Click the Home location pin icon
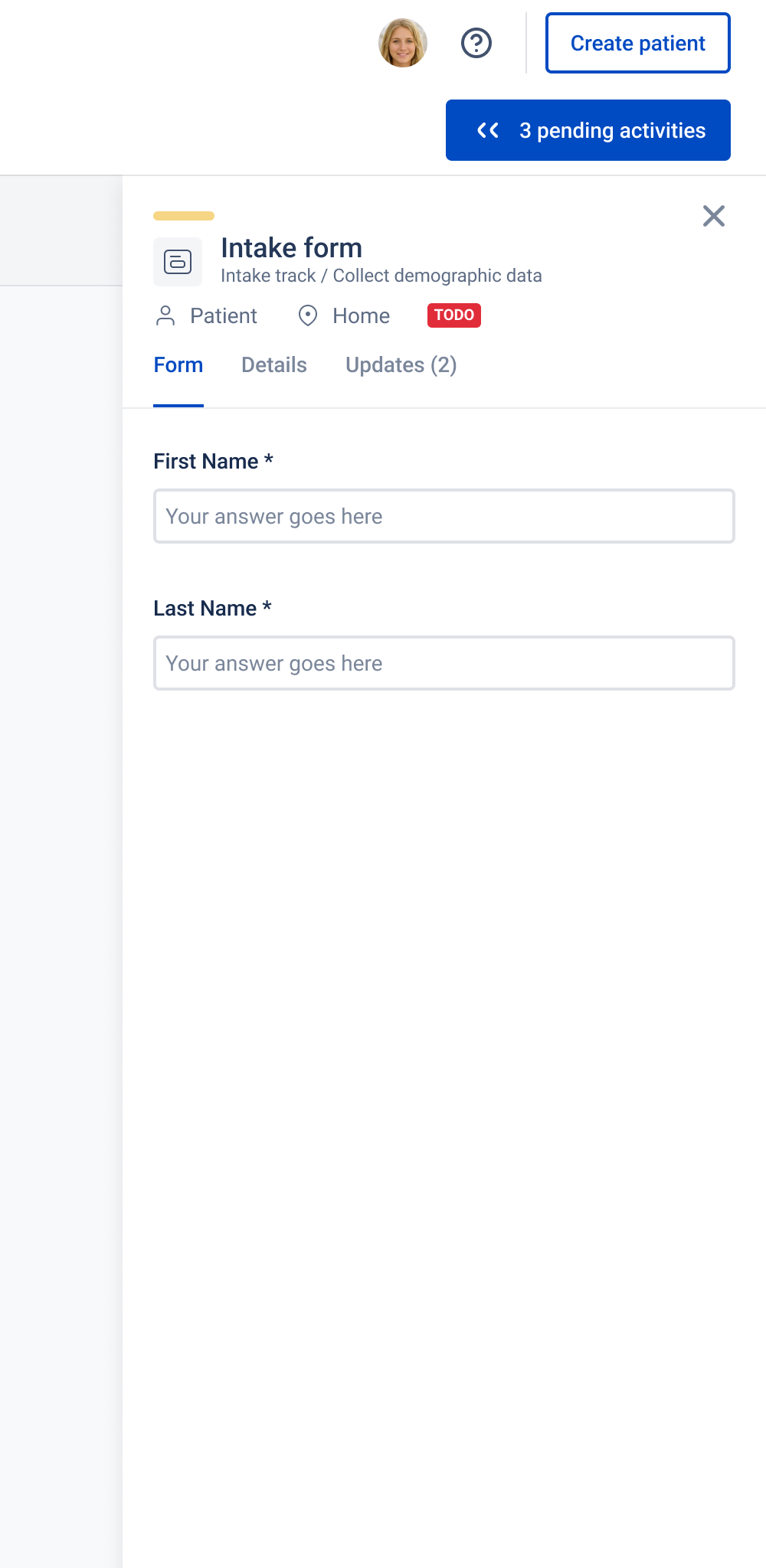The image size is (766, 1568). click(x=308, y=315)
